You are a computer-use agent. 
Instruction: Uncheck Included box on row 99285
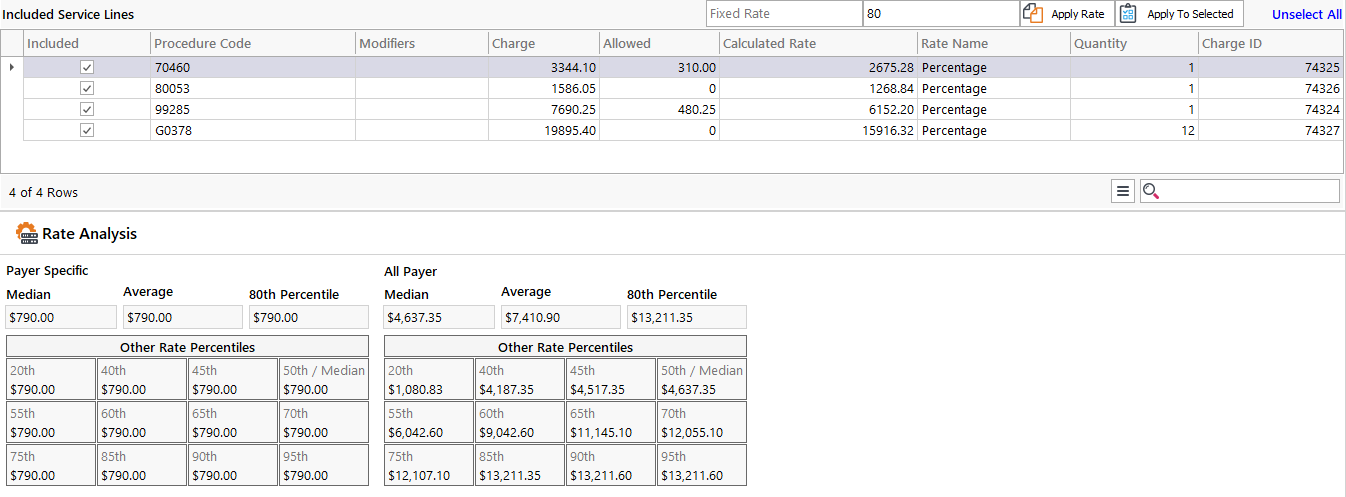point(87,109)
